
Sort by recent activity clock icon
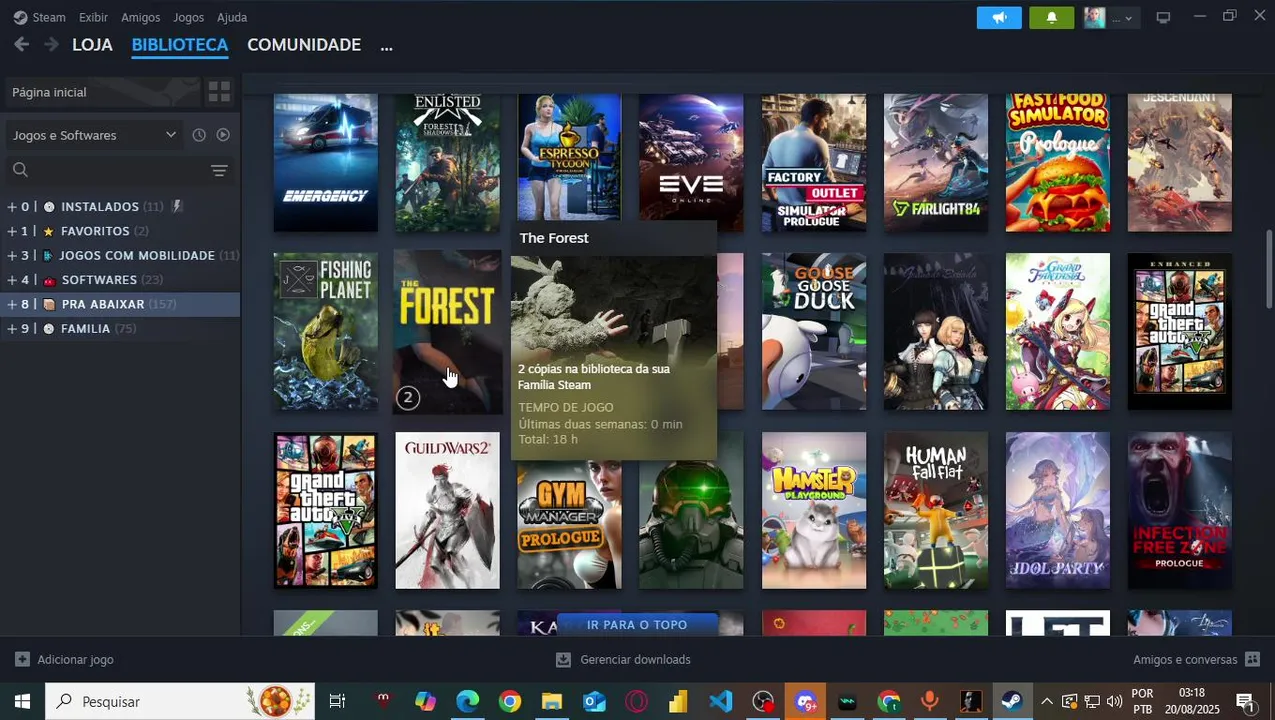199,135
